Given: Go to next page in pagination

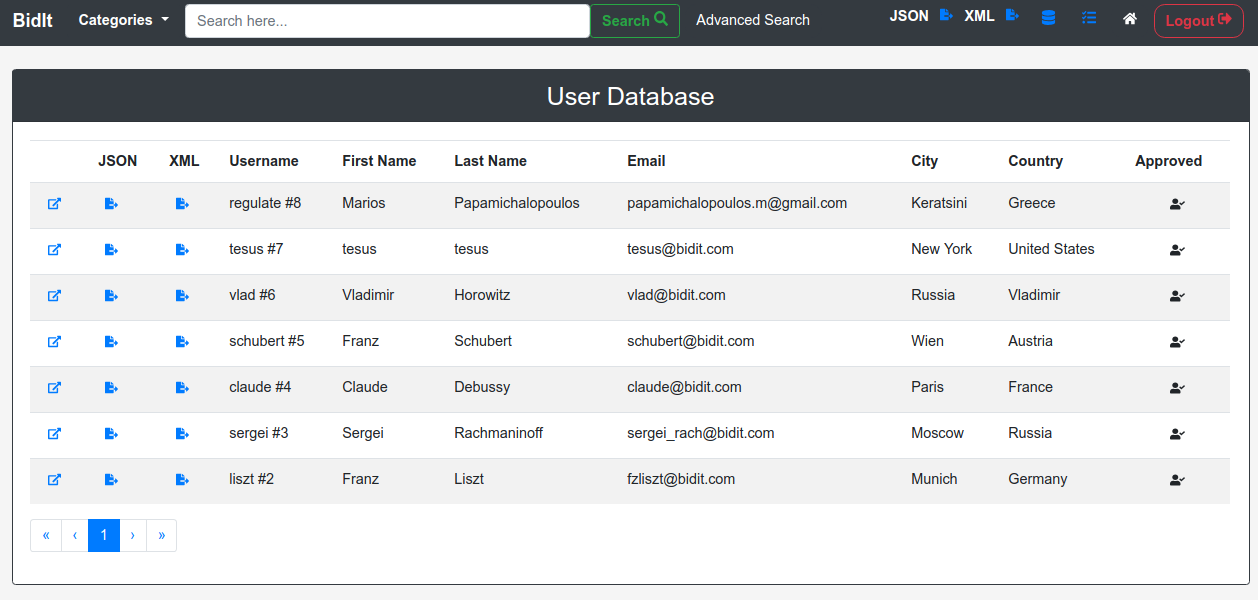Looking at the screenshot, I should pyautogui.click(x=133, y=535).
